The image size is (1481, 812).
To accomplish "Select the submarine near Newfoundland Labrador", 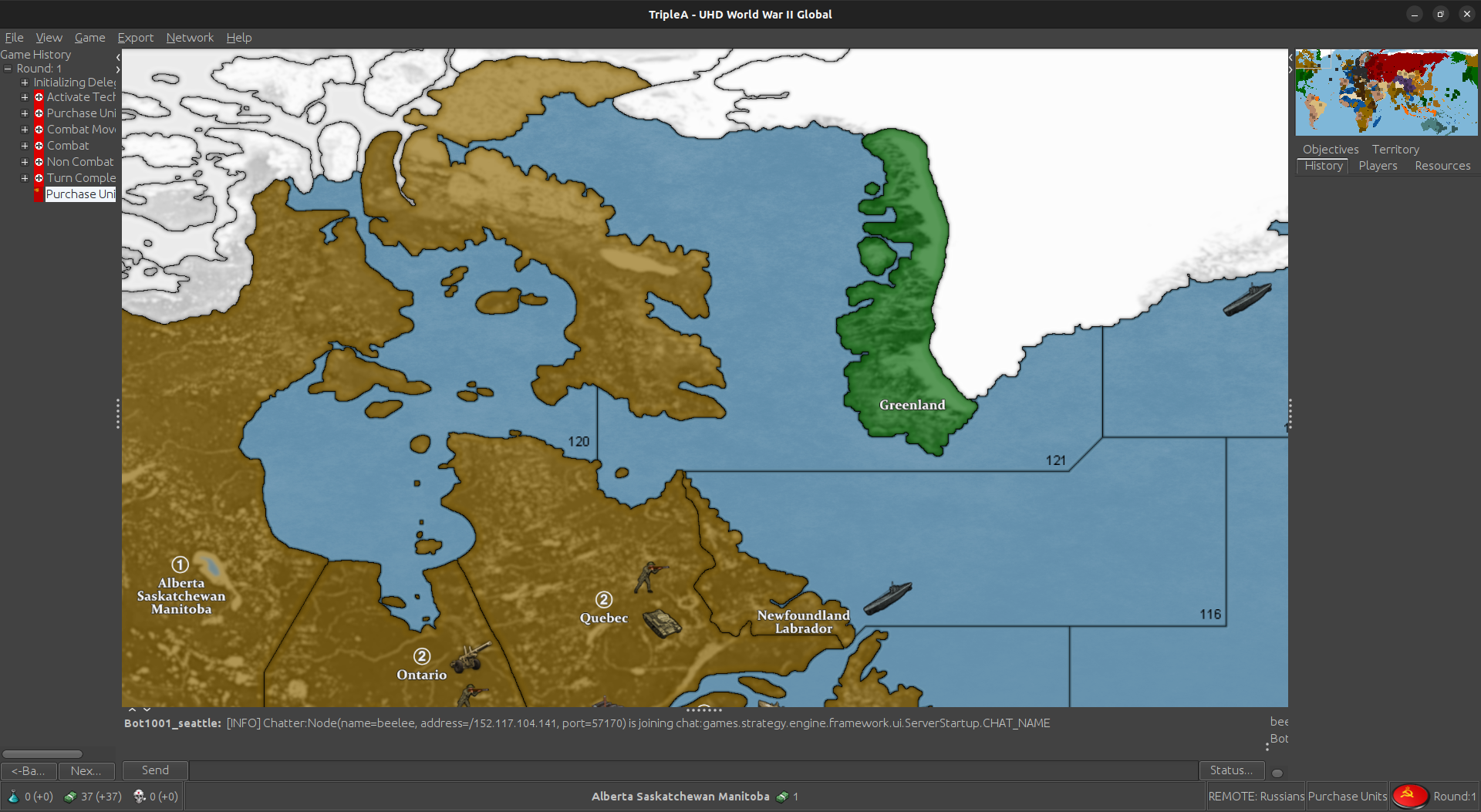I will point(887,598).
